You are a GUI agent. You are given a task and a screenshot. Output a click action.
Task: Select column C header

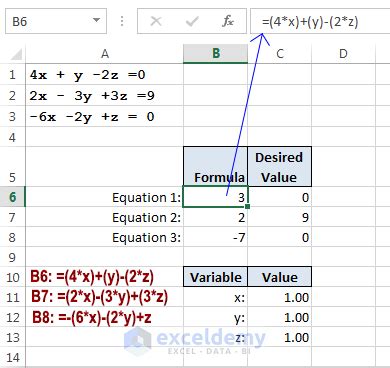(x=280, y=53)
